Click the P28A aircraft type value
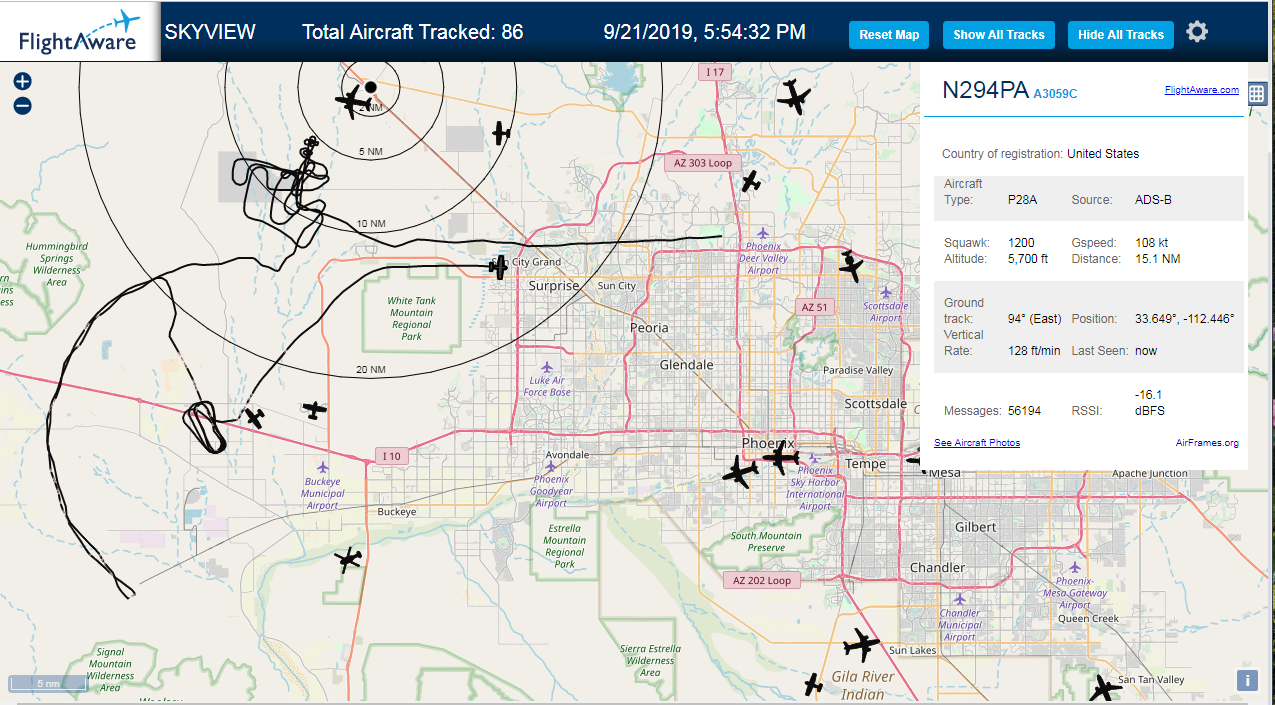 point(1023,200)
